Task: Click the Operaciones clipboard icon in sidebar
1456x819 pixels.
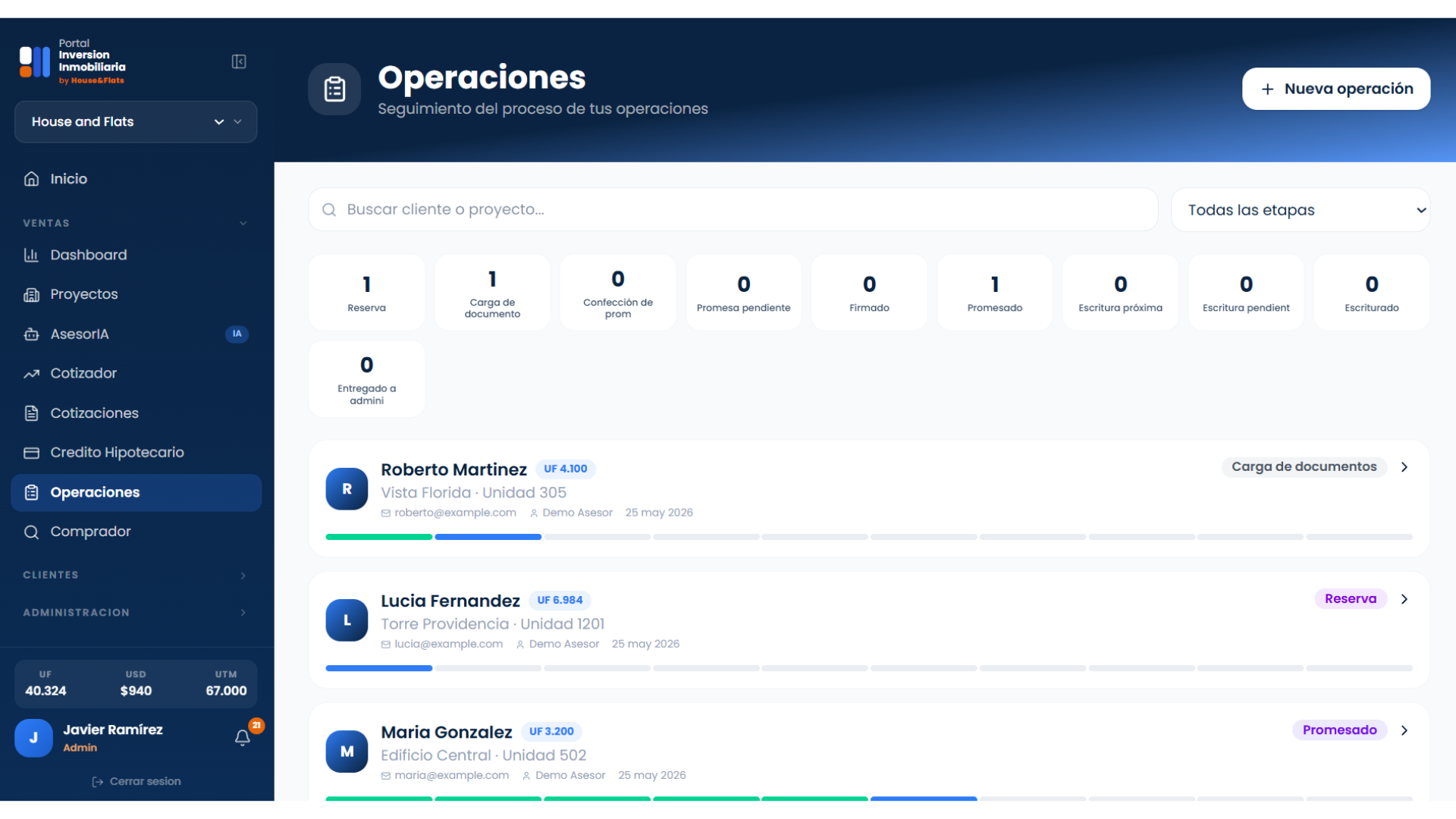Action: click(x=31, y=492)
